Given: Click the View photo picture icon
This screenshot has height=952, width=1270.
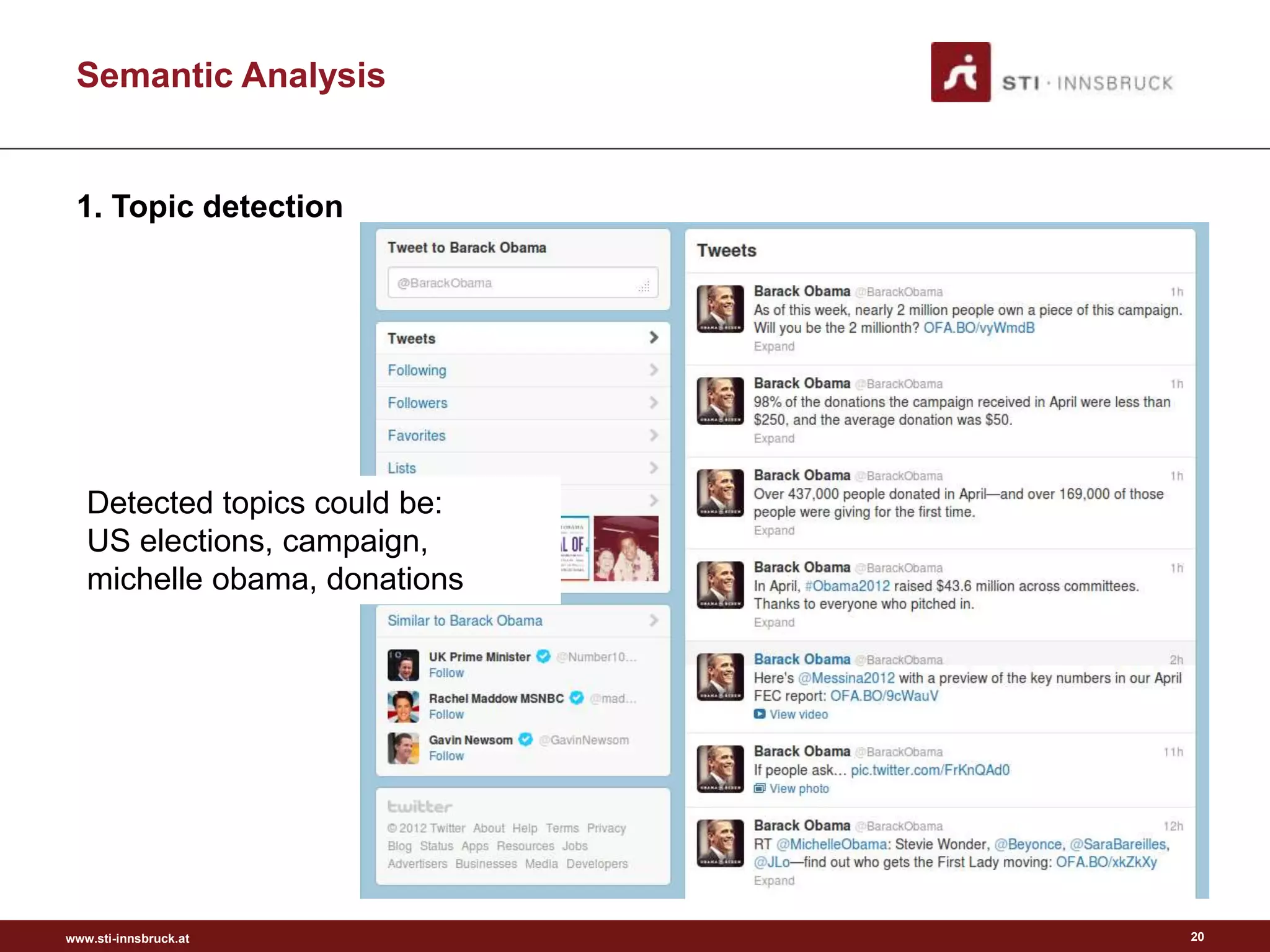Looking at the screenshot, I should click(x=760, y=788).
